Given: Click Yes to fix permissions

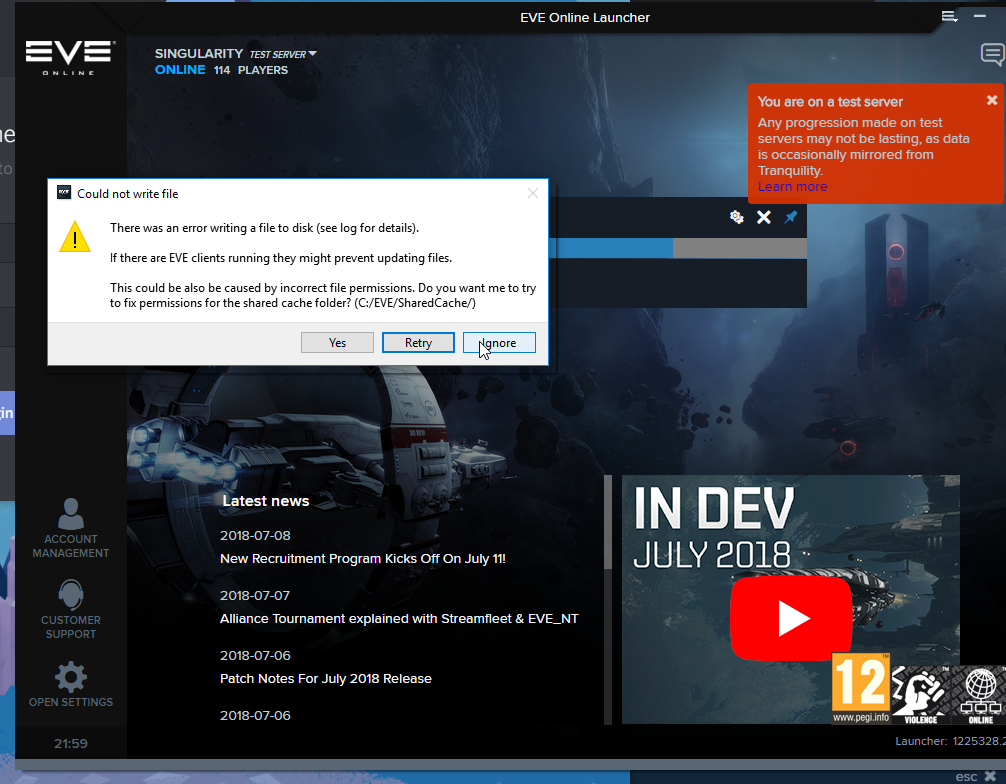Looking at the screenshot, I should pyautogui.click(x=337, y=343).
